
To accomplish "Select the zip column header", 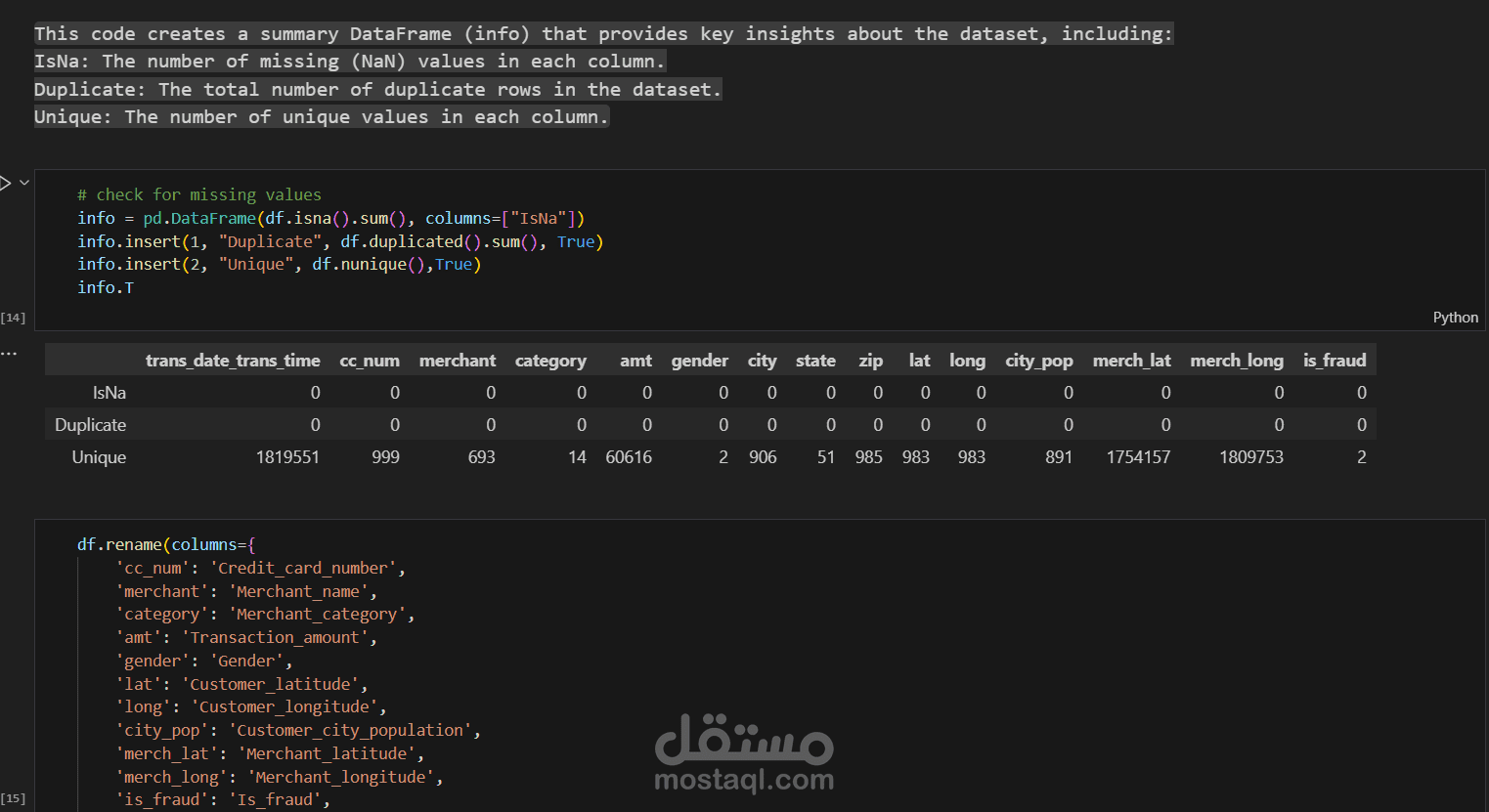I will (x=871, y=361).
